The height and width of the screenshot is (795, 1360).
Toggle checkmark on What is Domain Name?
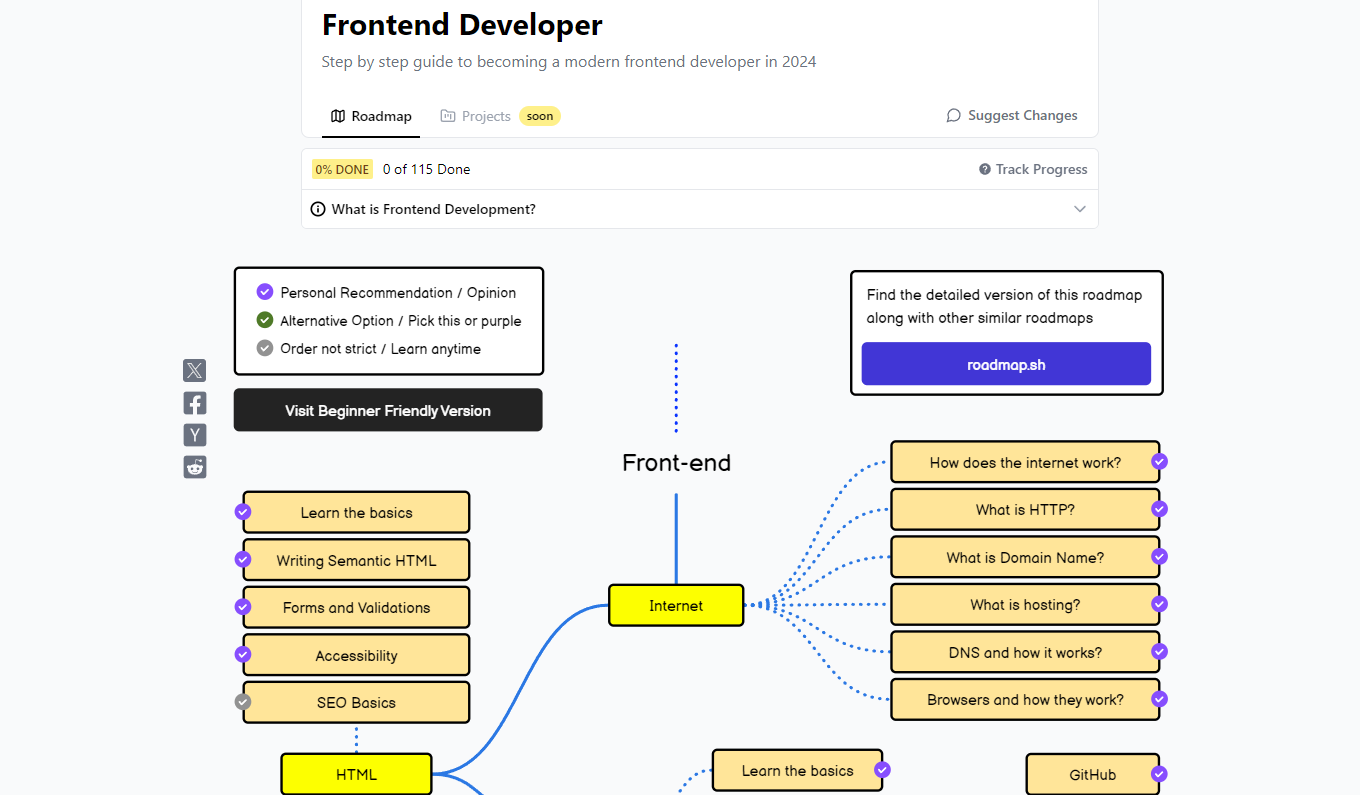click(1160, 556)
